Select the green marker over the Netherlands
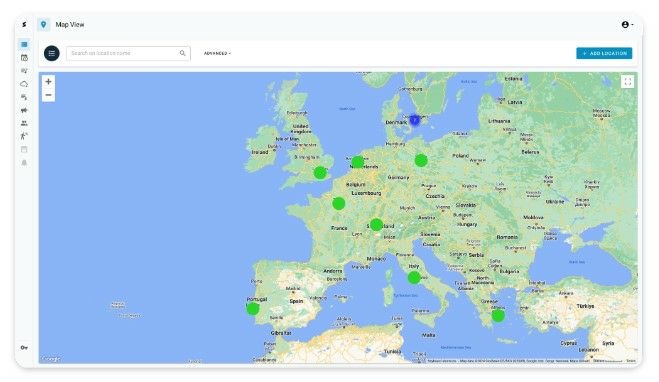The height and width of the screenshot is (382, 659). pyautogui.click(x=358, y=162)
